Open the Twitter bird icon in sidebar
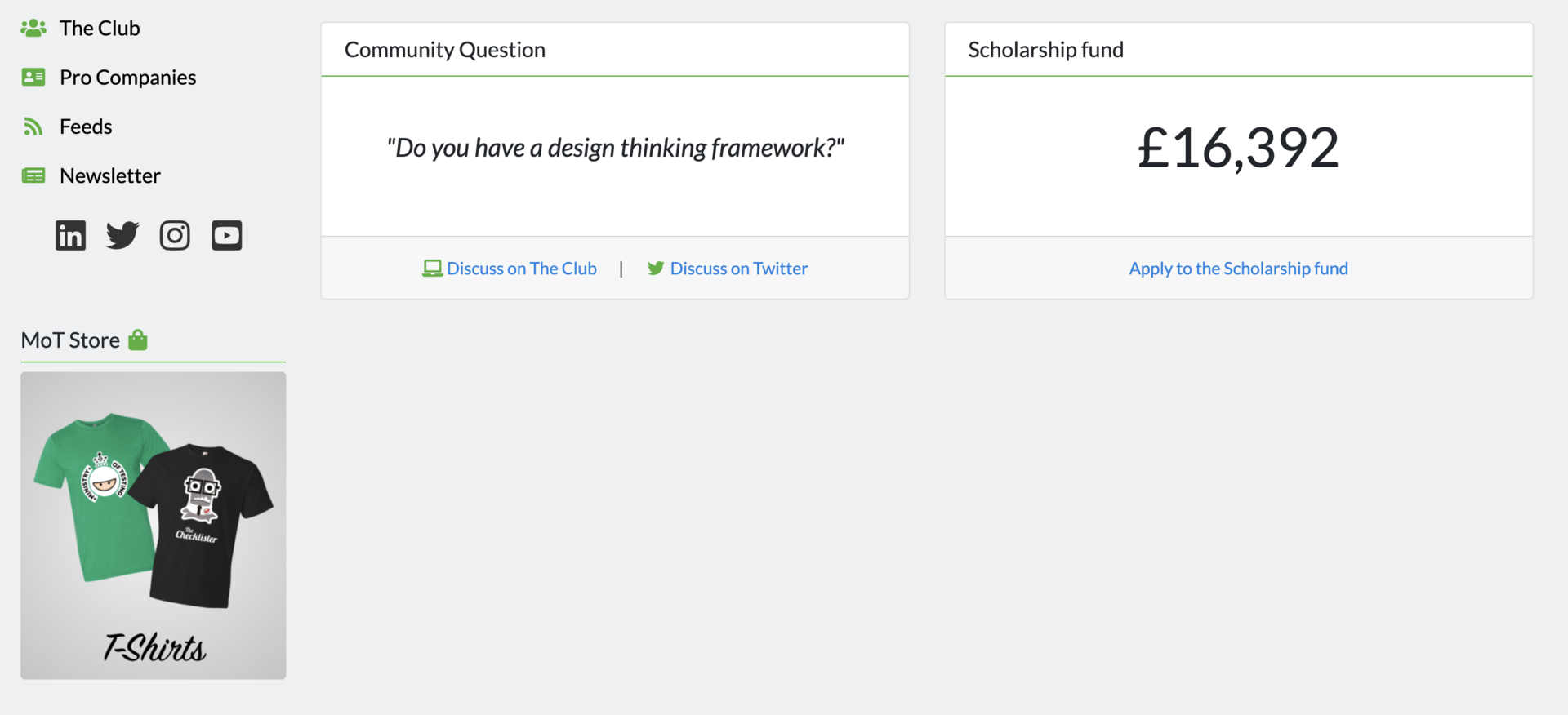Viewport: 1568px width, 715px height. pyautogui.click(x=122, y=235)
